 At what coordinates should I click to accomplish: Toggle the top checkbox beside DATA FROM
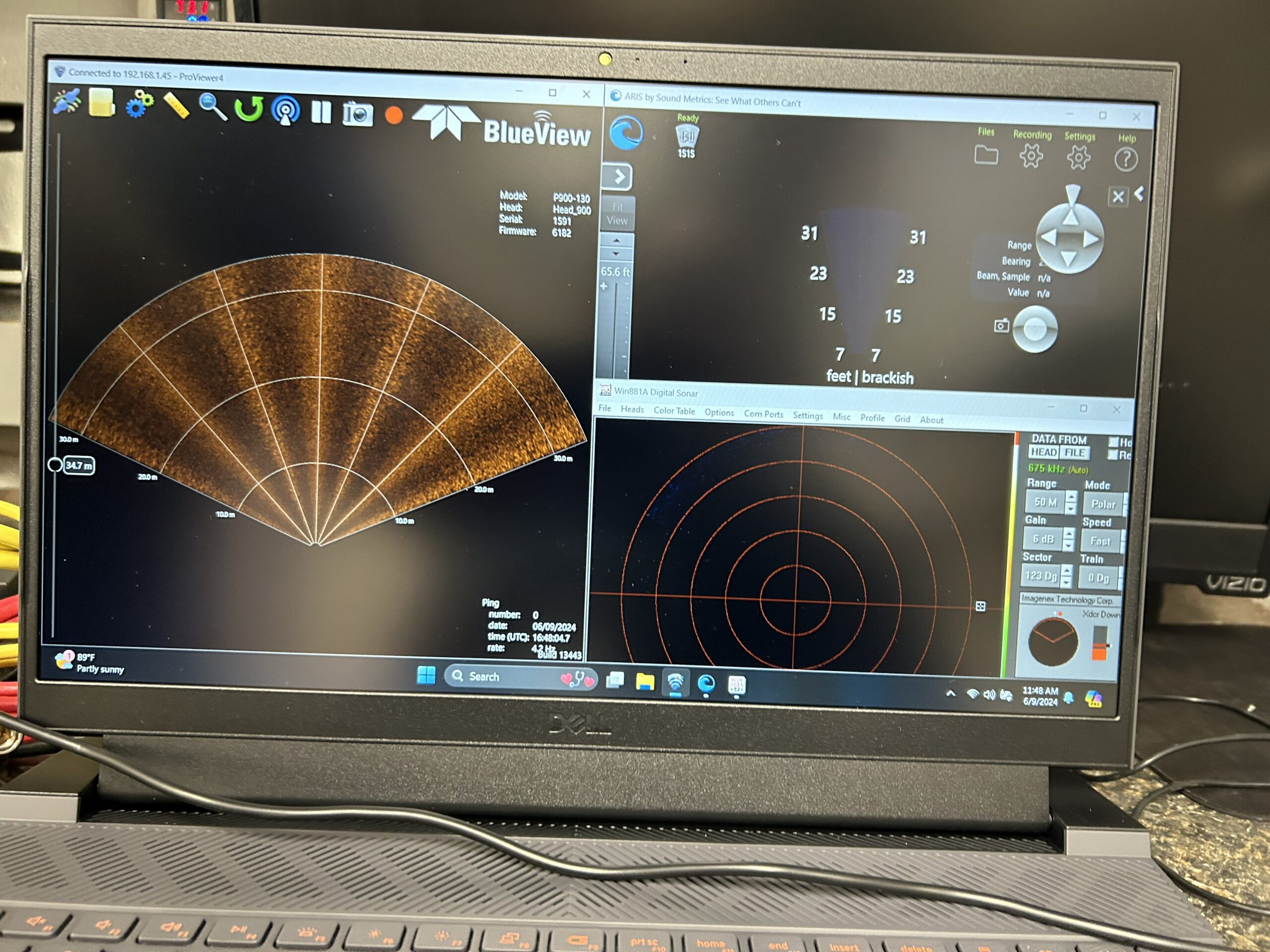1114,441
